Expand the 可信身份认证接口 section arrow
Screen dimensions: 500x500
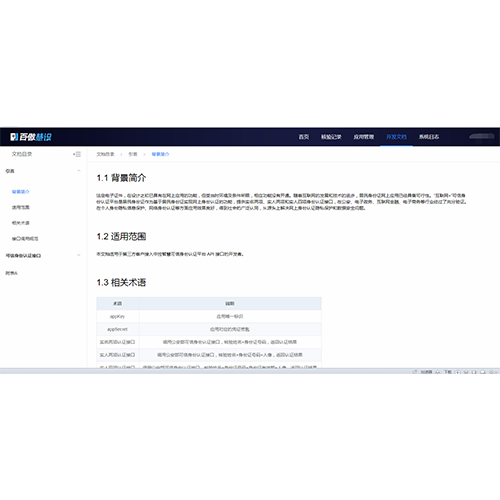(79, 255)
